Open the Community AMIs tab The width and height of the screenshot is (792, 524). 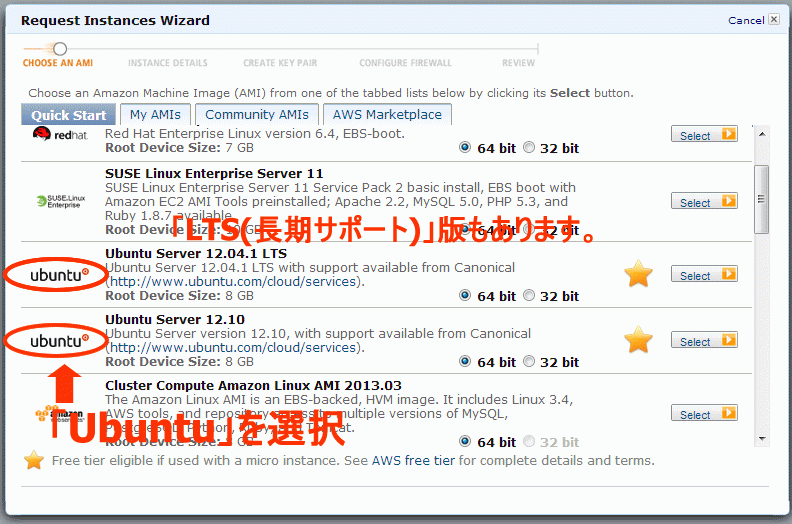[257, 115]
